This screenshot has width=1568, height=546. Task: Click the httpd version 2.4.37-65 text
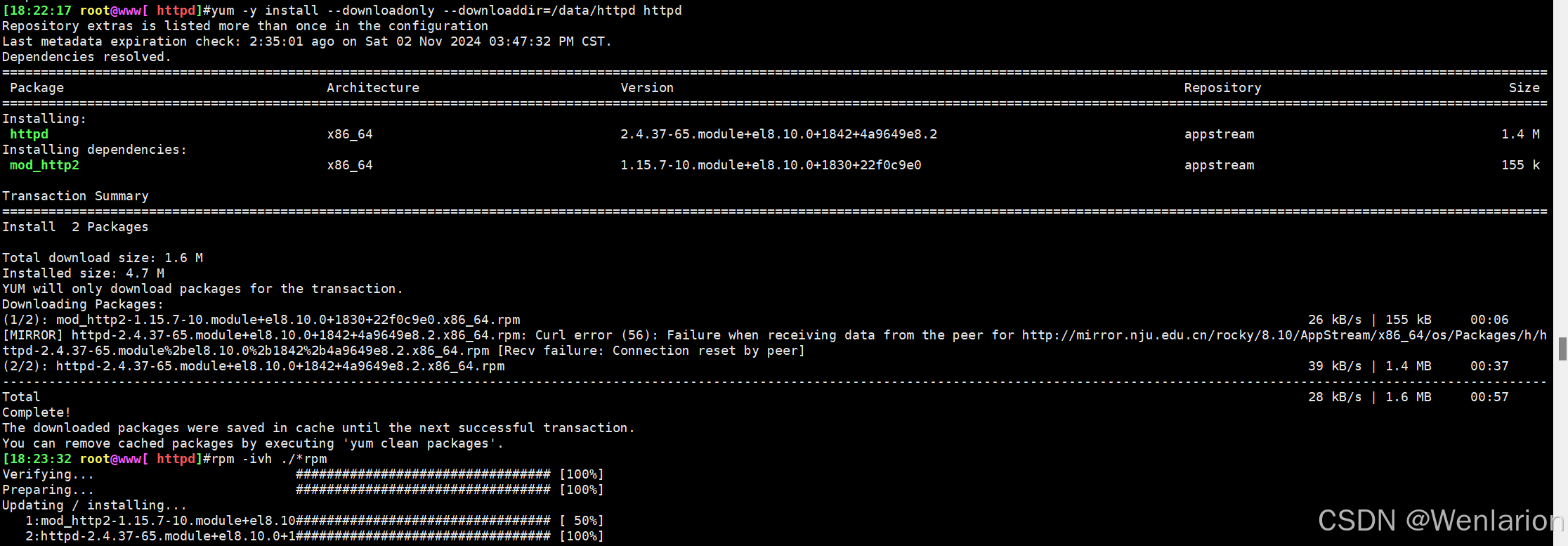tap(778, 134)
